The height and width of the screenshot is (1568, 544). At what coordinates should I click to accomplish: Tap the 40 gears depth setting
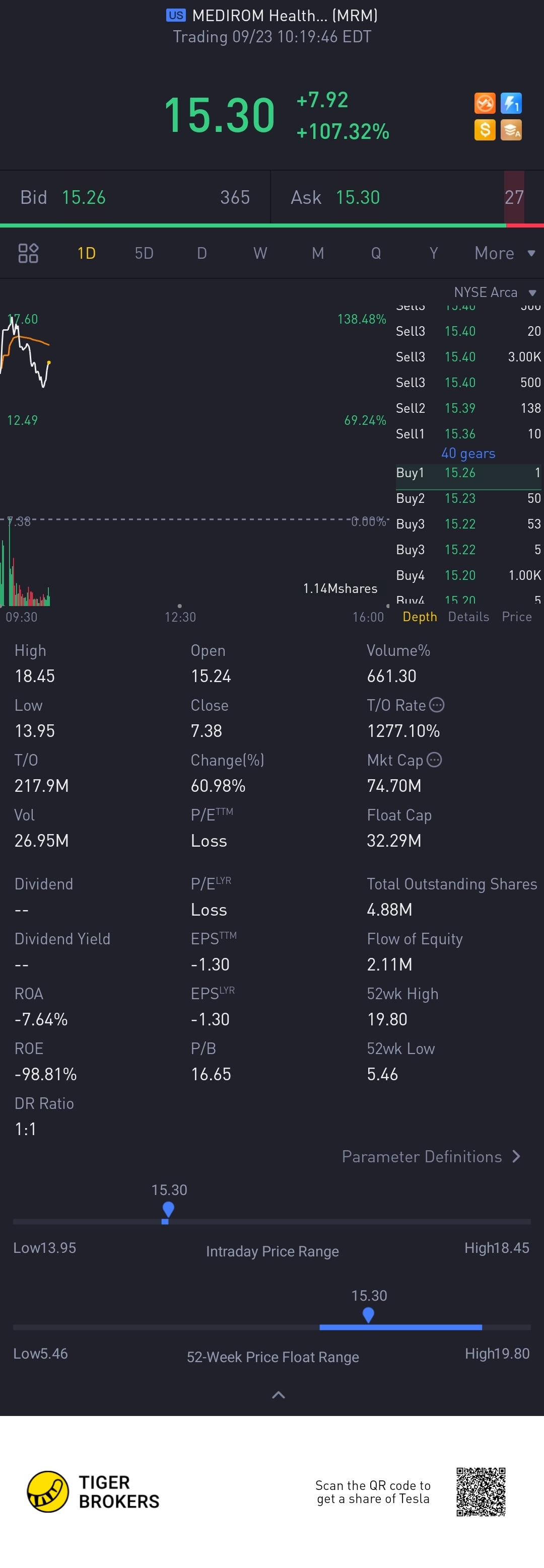coord(468,454)
